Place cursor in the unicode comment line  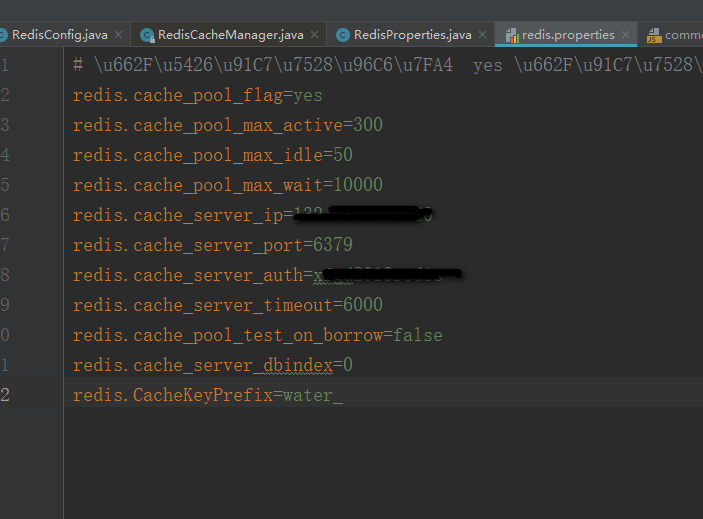[x=388, y=65]
